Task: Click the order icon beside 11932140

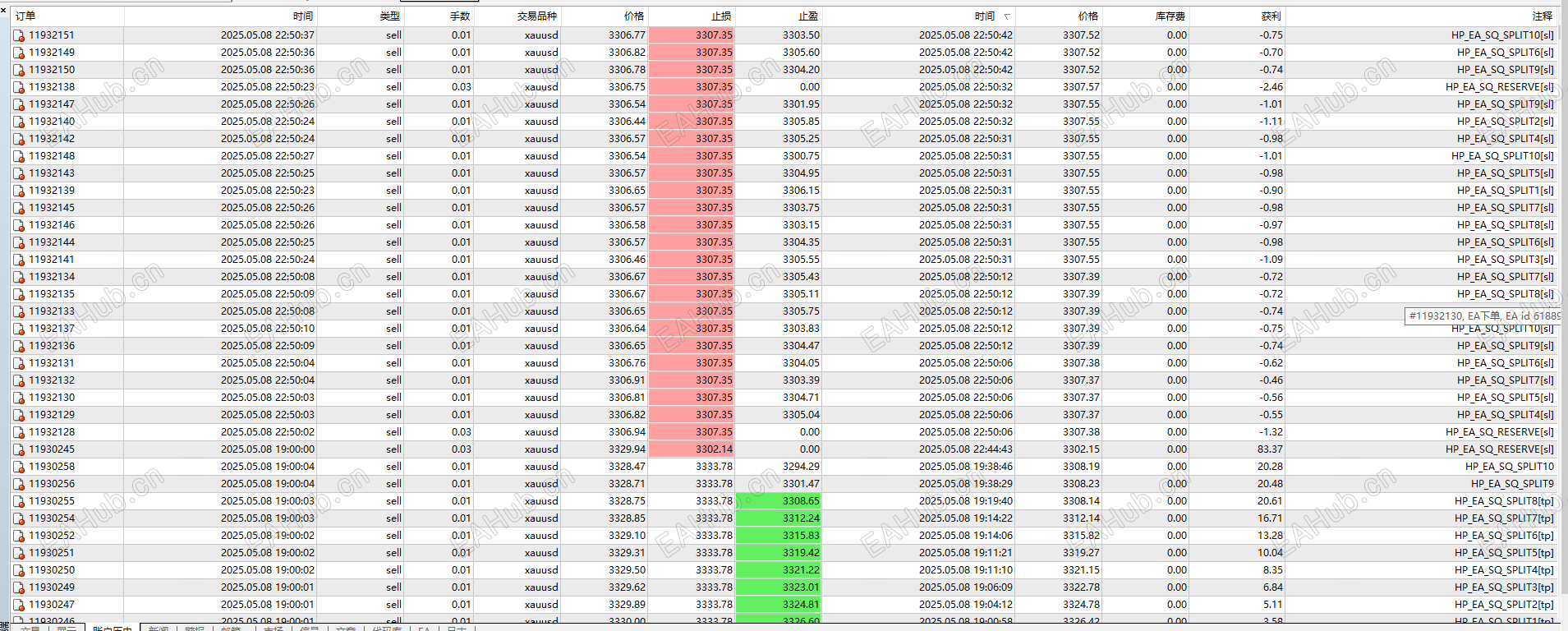Action: (19, 122)
